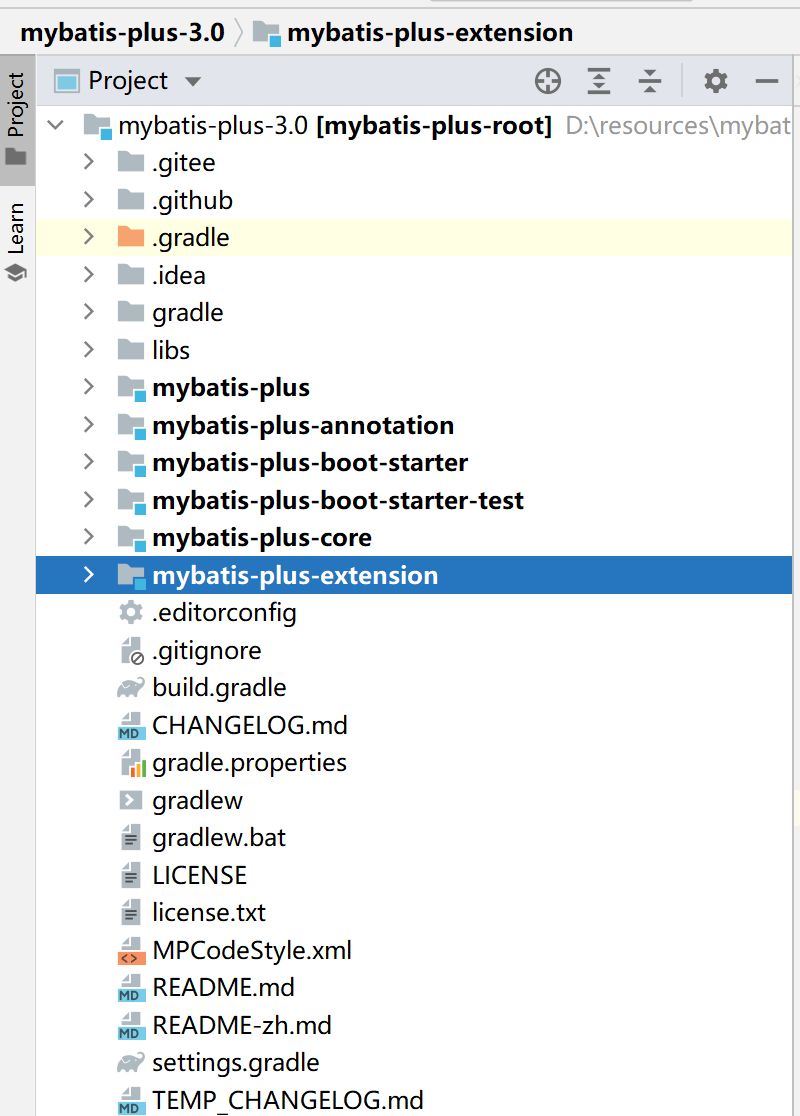Select the .editorconfig file name
The image size is (800, 1116).
coord(224,613)
